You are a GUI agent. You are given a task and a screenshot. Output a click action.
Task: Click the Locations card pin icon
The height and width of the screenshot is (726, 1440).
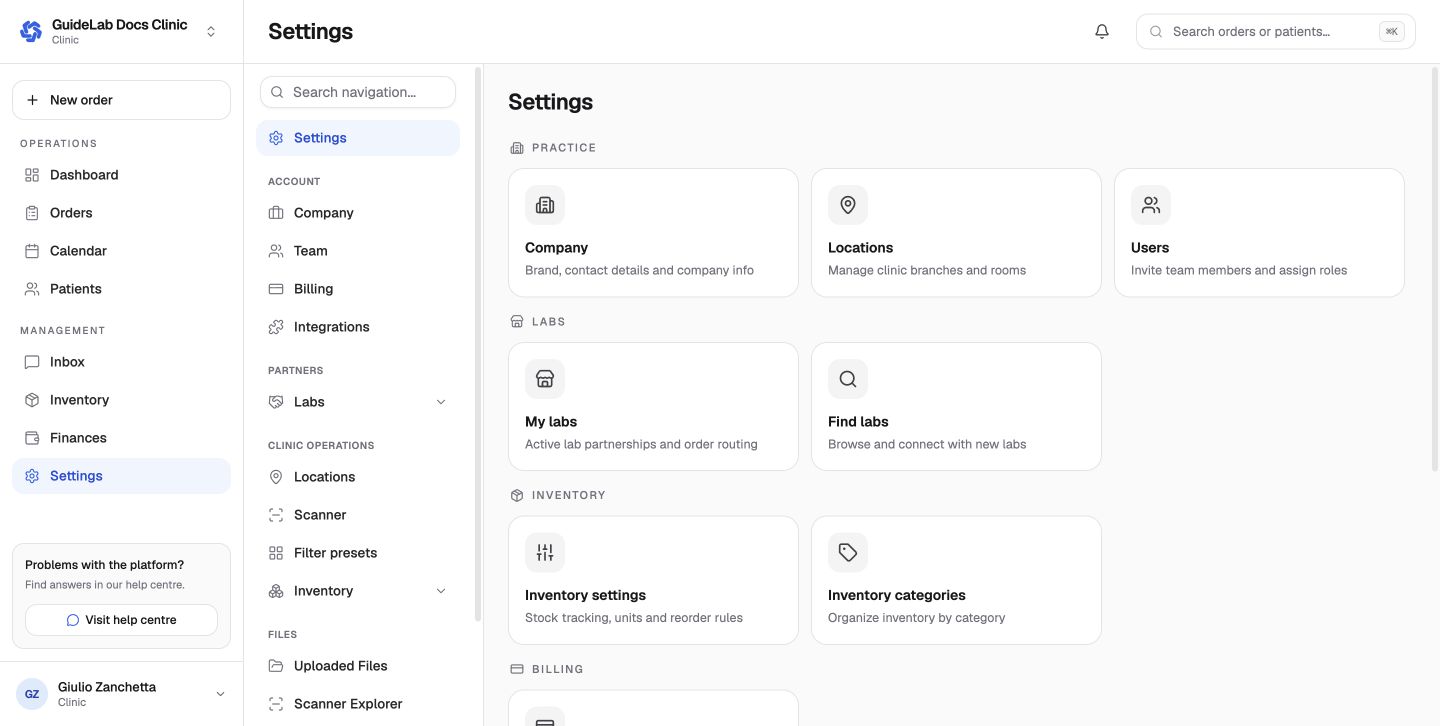pos(848,205)
